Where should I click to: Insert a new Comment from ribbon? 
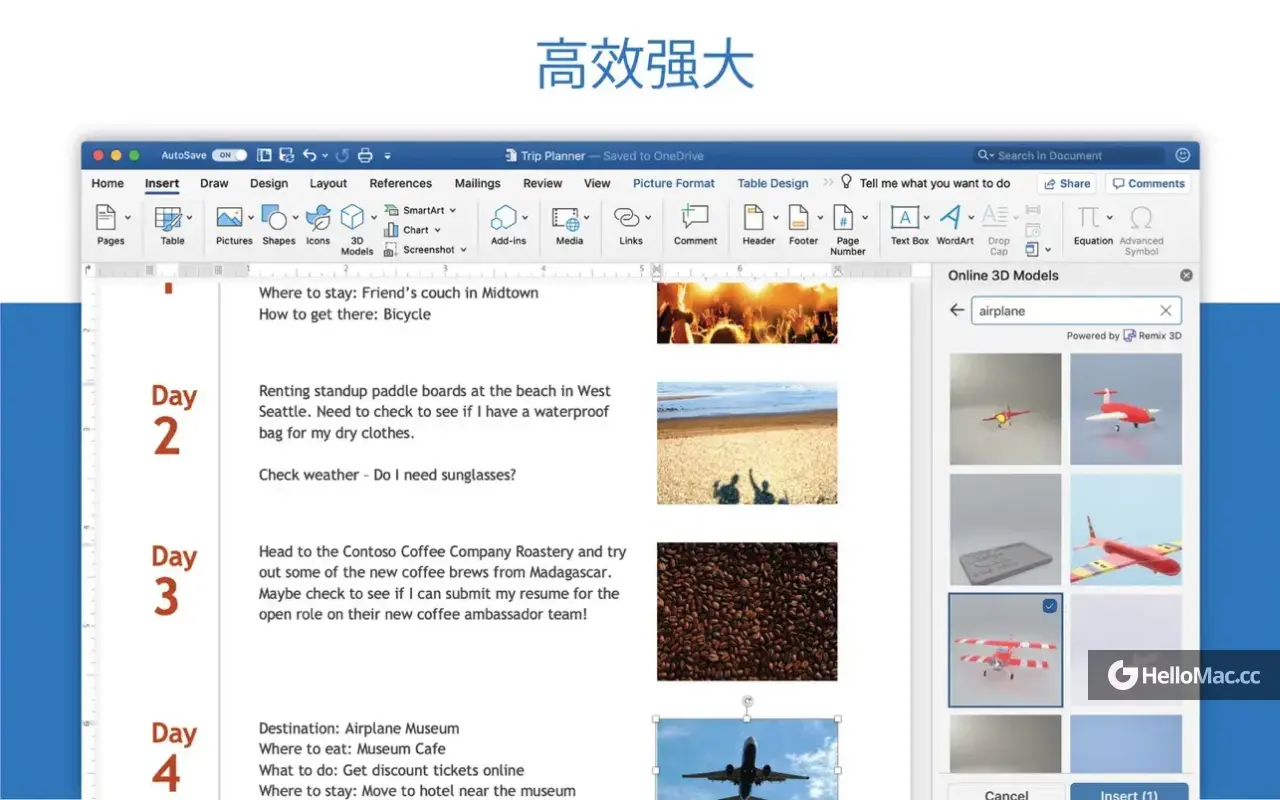(694, 217)
